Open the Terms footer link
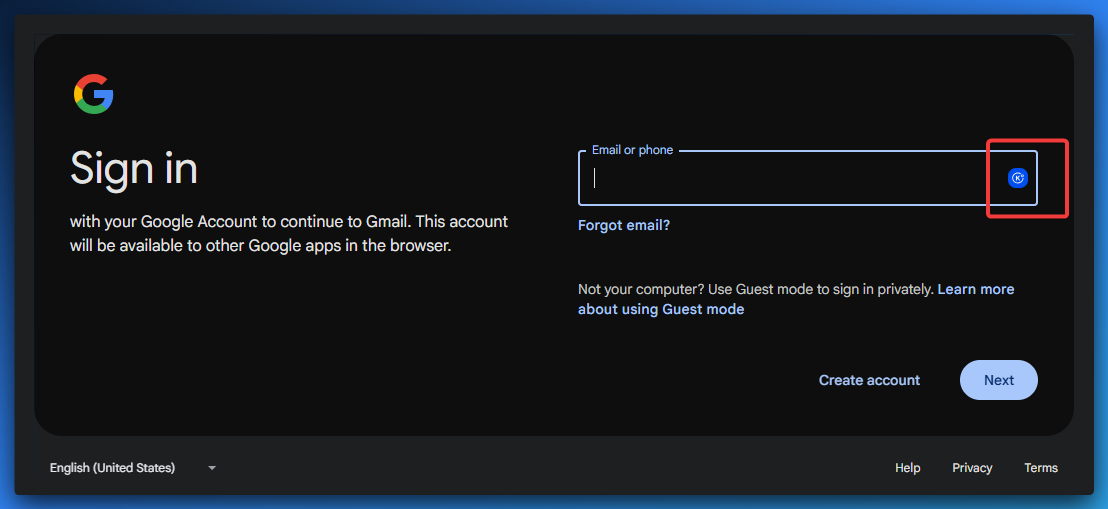 (x=1040, y=467)
